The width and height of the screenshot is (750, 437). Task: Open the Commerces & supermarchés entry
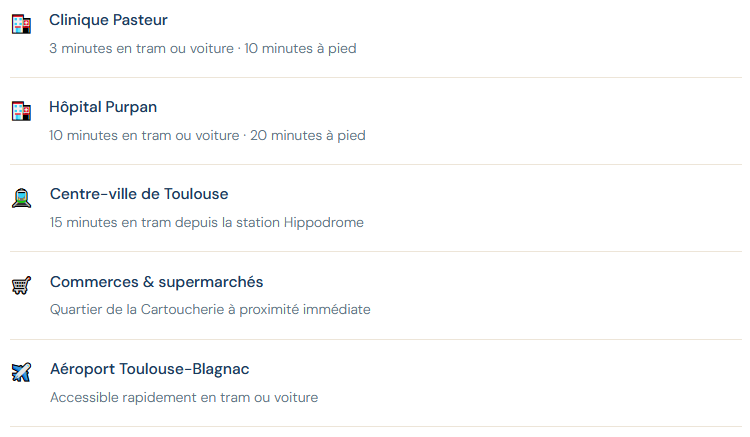tap(156, 282)
